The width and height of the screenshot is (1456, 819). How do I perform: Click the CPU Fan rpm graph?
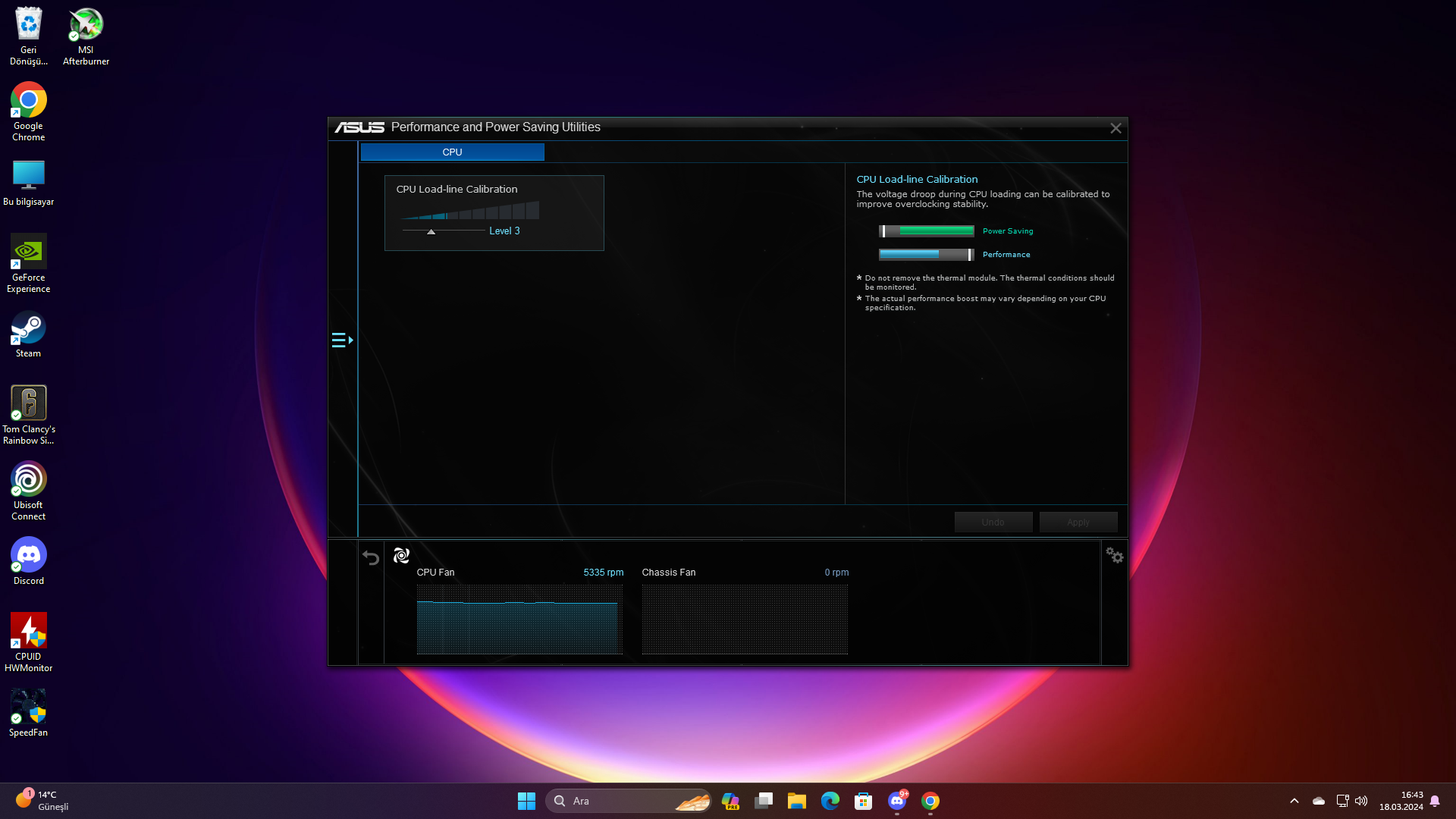click(519, 619)
